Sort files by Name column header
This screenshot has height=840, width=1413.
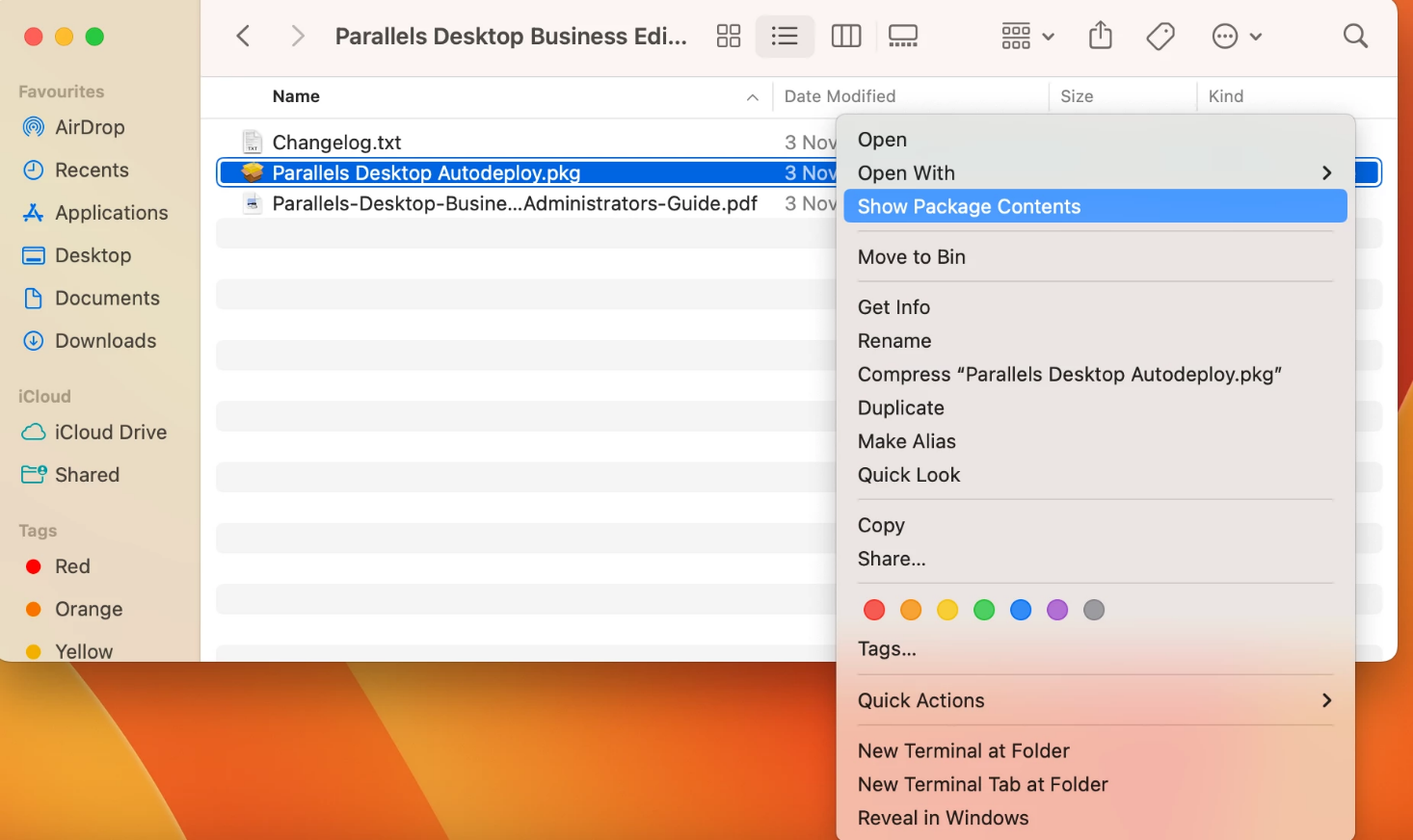tap(296, 96)
